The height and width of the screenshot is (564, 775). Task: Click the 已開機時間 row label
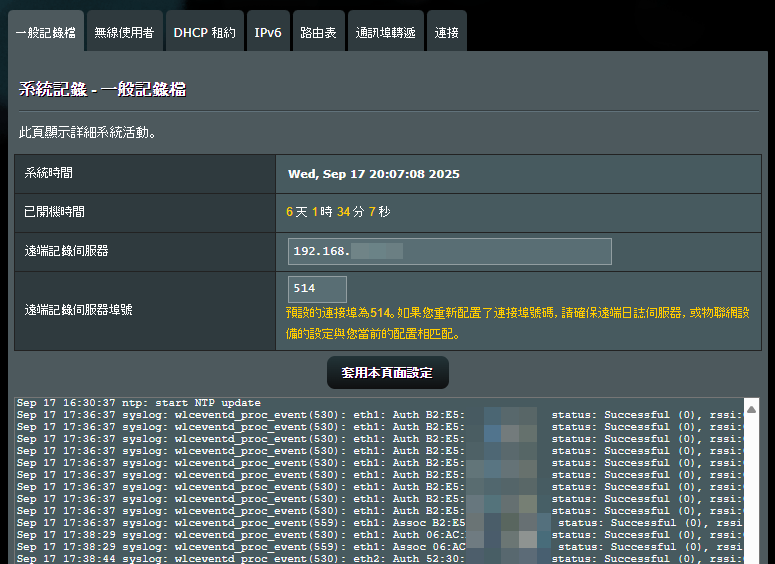55,212
